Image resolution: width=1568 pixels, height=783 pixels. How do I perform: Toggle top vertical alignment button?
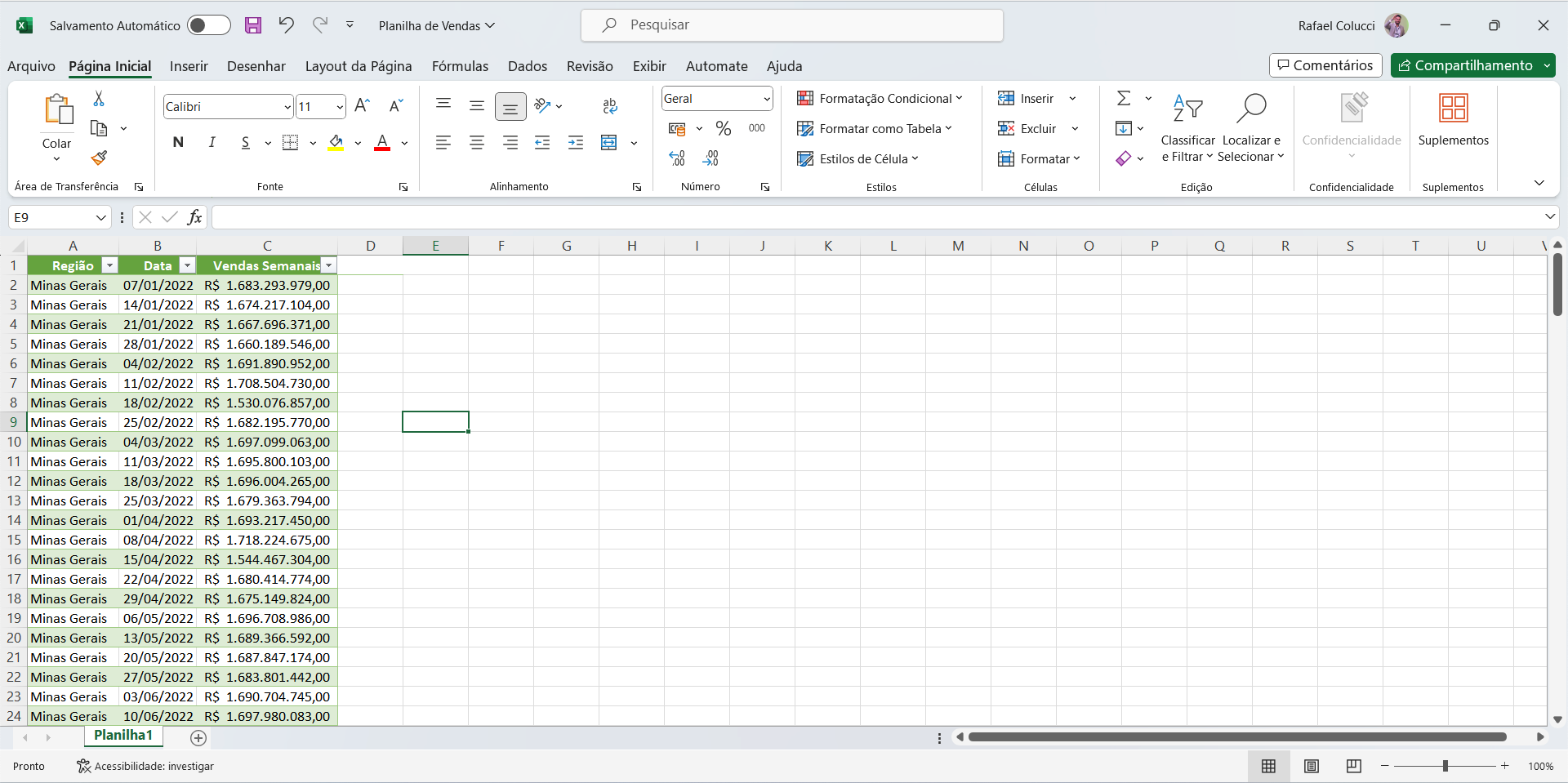[x=443, y=106]
